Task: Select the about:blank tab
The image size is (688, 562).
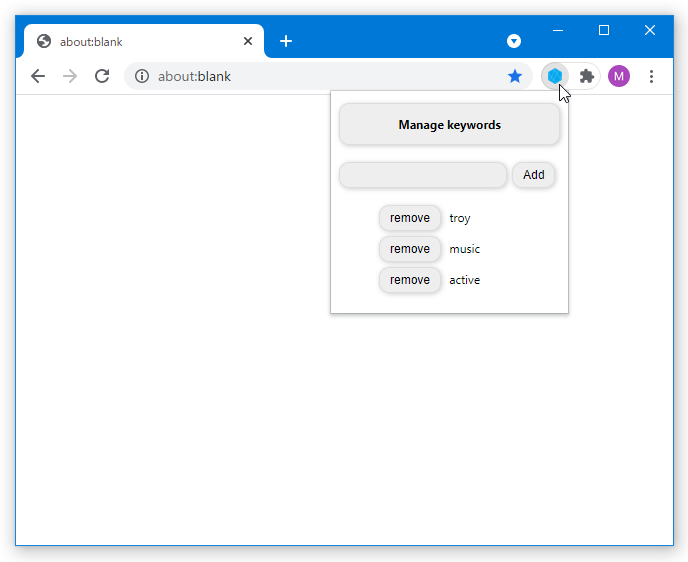Action: click(144, 41)
